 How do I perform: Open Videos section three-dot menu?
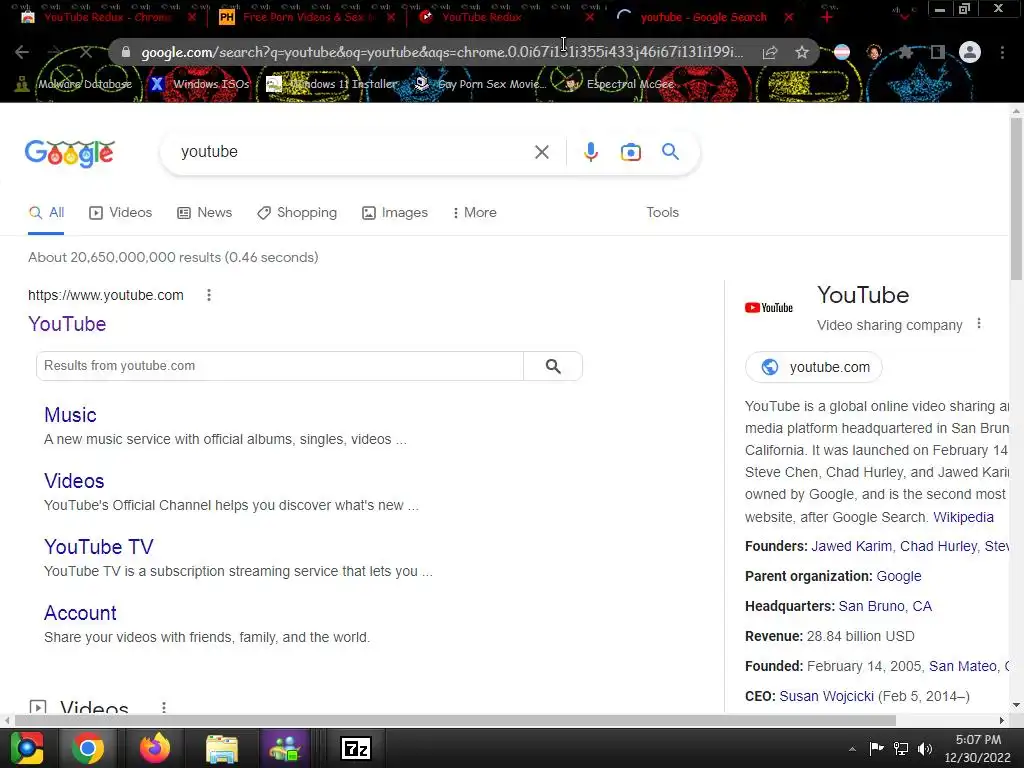(164, 707)
